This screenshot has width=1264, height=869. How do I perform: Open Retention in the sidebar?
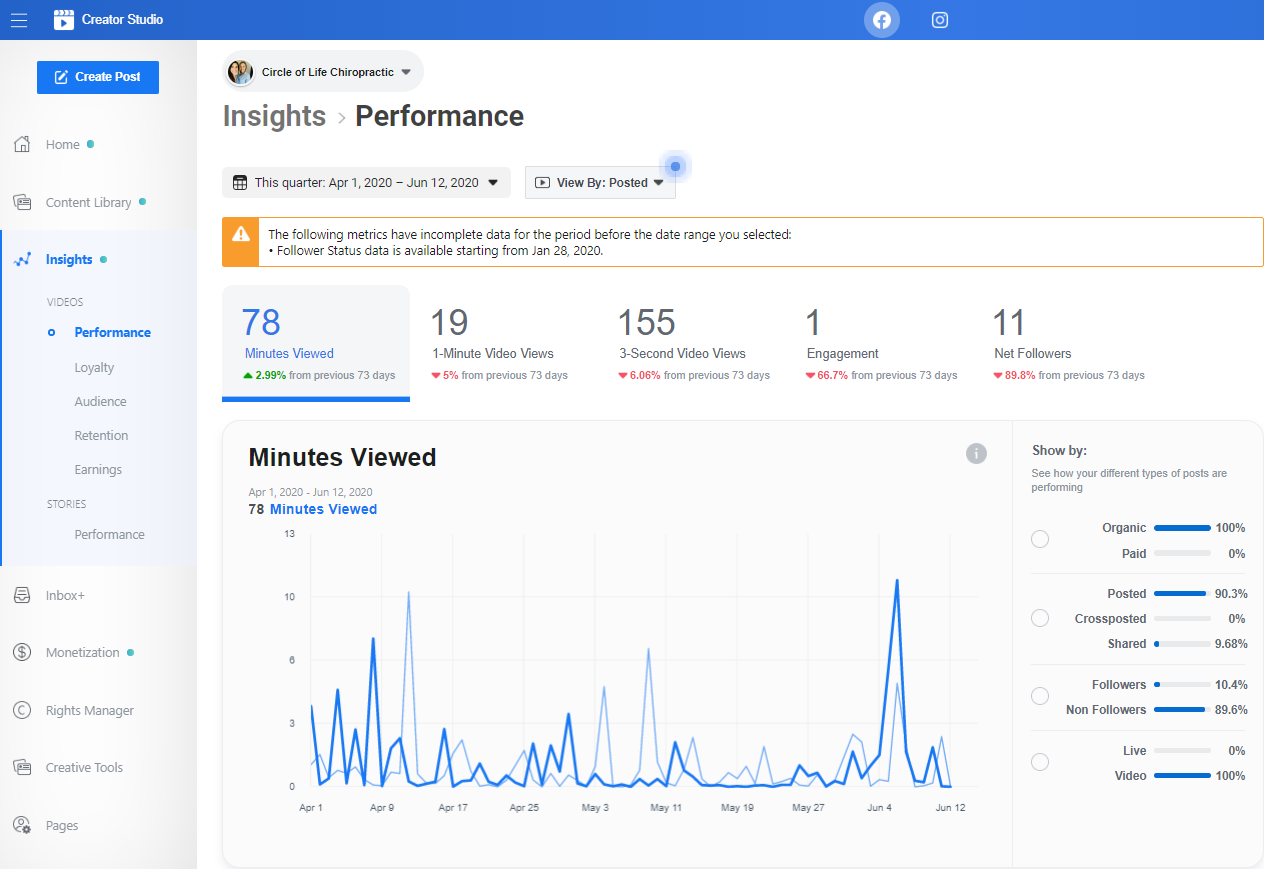pyautogui.click(x=101, y=435)
